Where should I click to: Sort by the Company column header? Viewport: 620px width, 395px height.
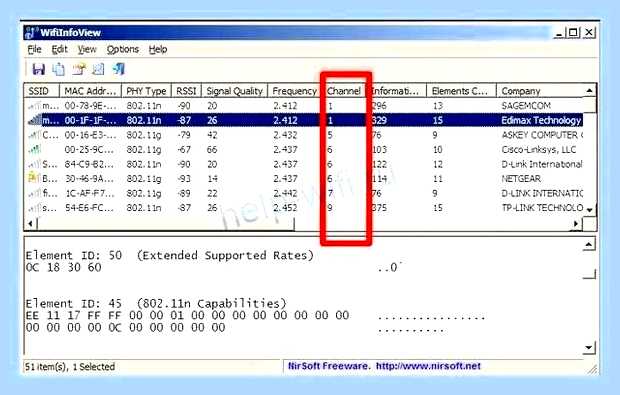(x=539, y=91)
